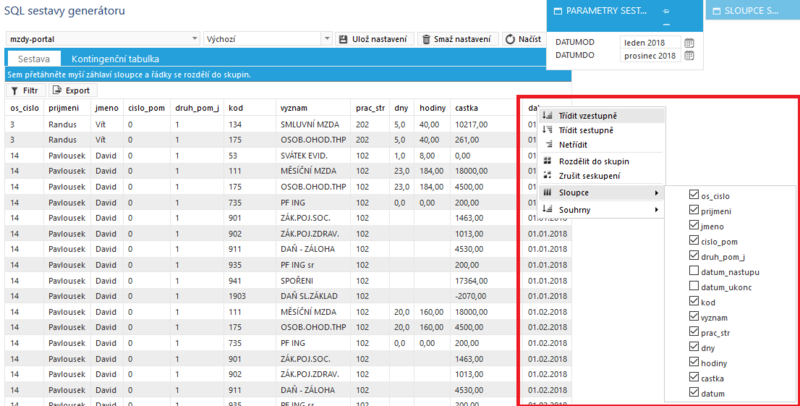Click the circular reload icon by Načíst
Screen dimensions: 800x406
pos(510,39)
